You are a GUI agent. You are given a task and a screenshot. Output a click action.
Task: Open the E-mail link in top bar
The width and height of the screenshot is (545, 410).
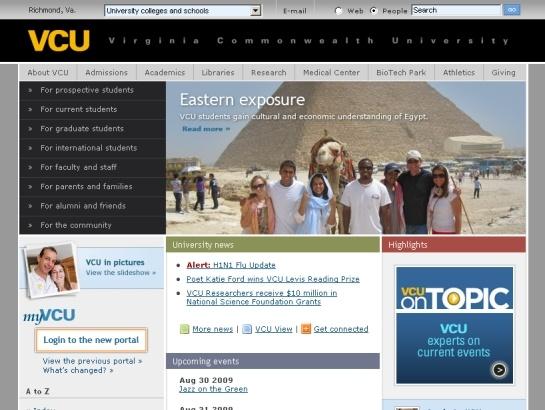[x=295, y=11]
